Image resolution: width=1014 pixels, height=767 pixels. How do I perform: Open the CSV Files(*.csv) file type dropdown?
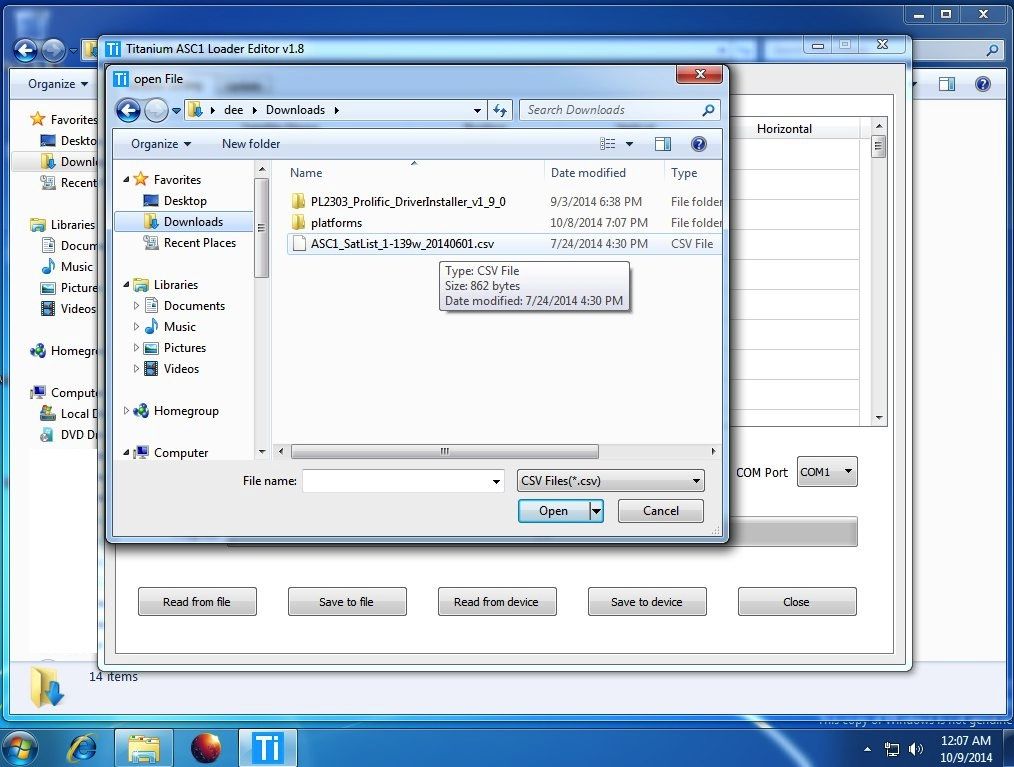pos(610,481)
